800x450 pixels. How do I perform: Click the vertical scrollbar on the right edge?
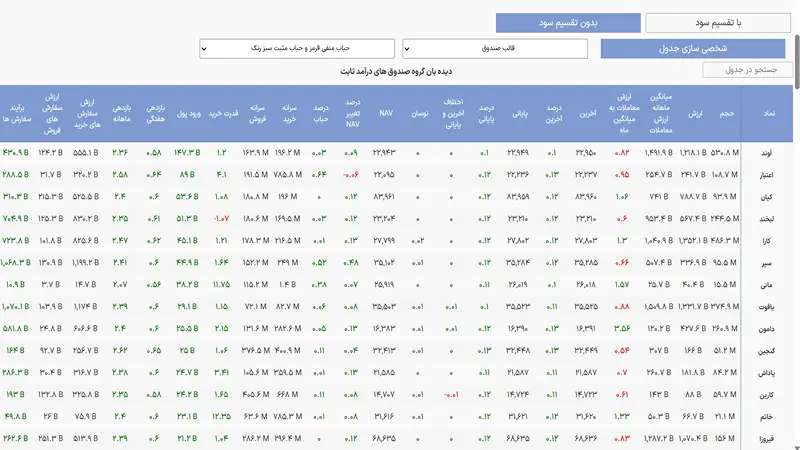coord(797,61)
